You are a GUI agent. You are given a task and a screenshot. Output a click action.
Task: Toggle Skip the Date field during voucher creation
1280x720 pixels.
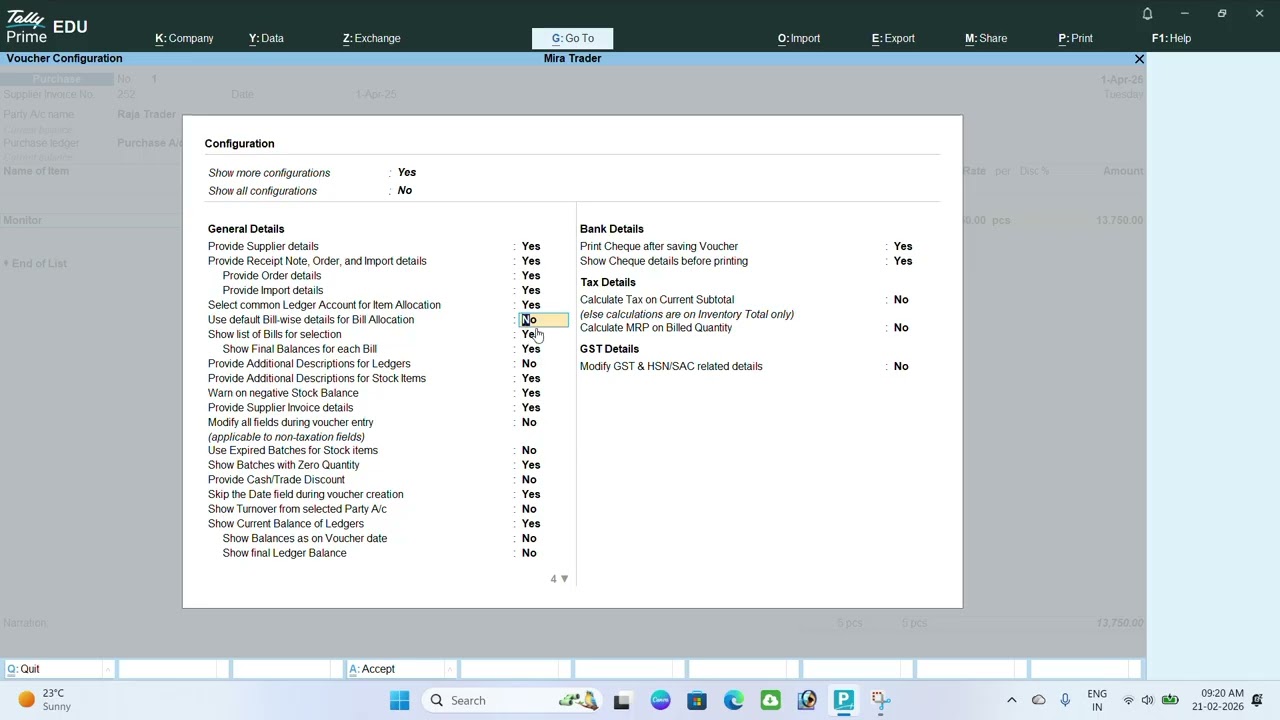[531, 494]
